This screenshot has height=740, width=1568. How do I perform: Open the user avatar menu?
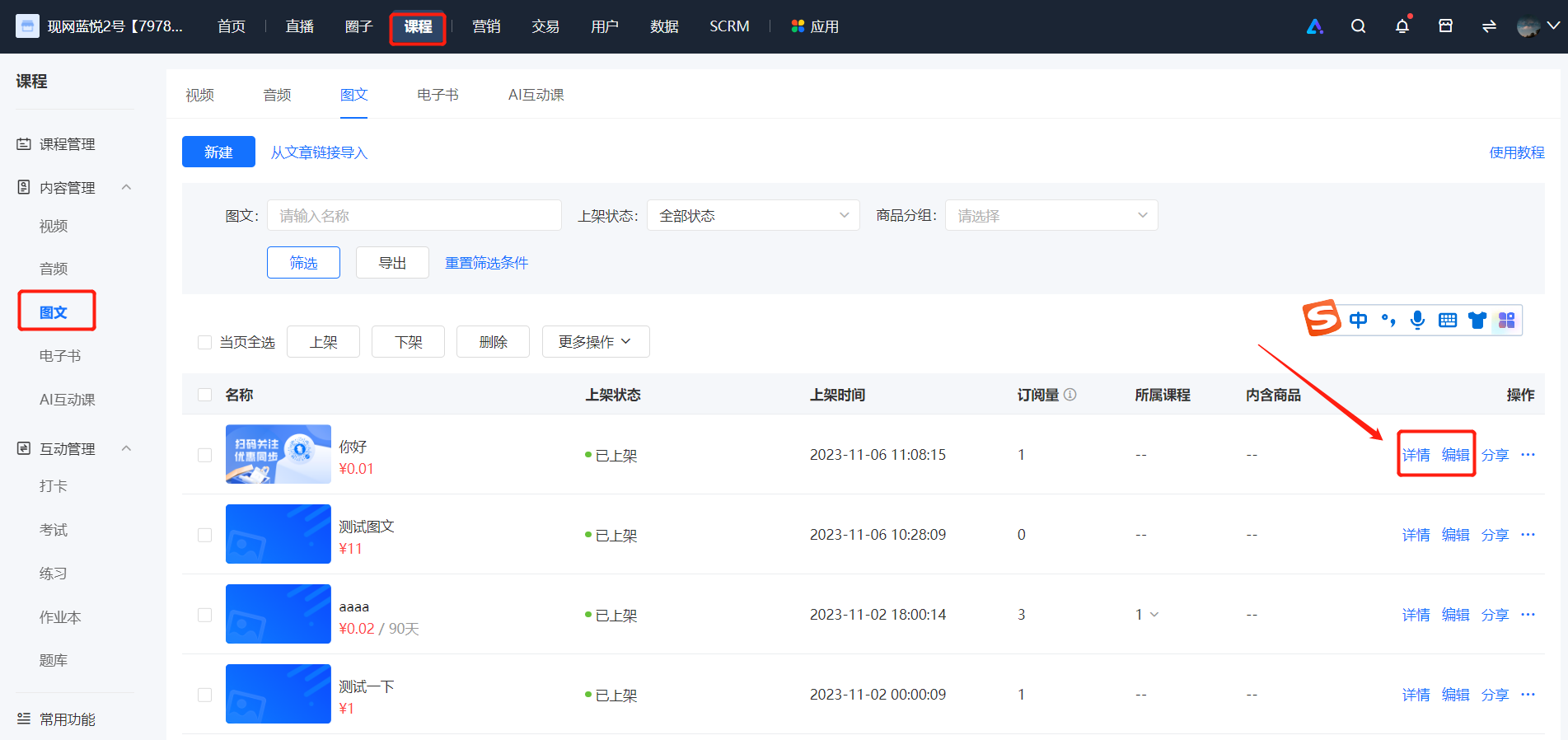[x=1528, y=26]
